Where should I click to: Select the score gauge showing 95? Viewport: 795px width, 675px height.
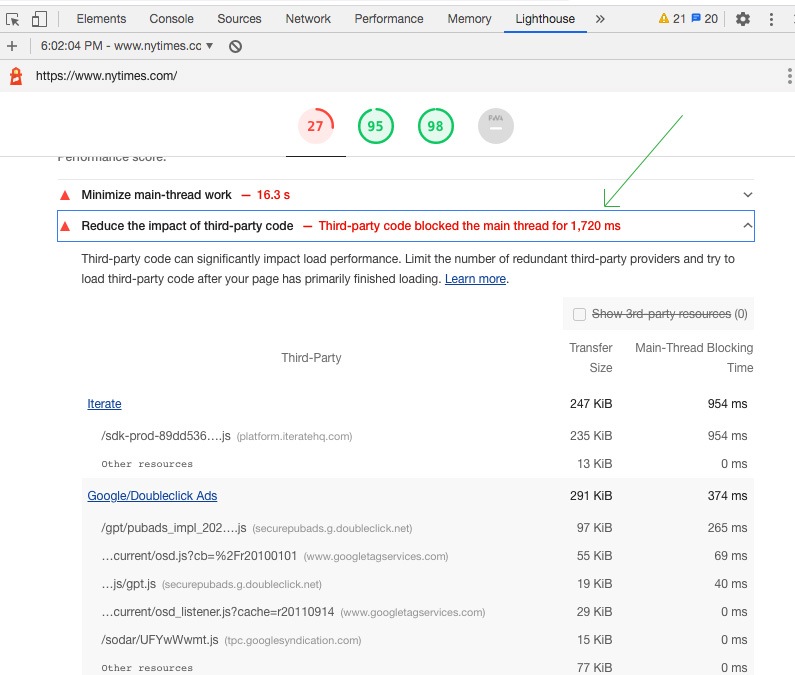(x=376, y=126)
